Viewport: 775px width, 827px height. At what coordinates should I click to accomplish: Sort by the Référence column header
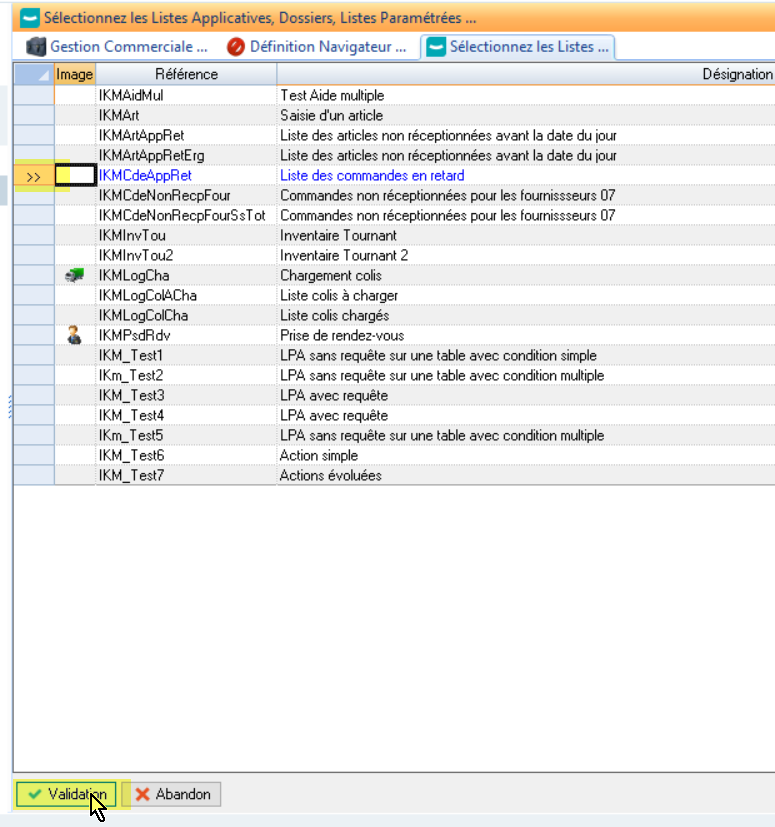point(186,74)
